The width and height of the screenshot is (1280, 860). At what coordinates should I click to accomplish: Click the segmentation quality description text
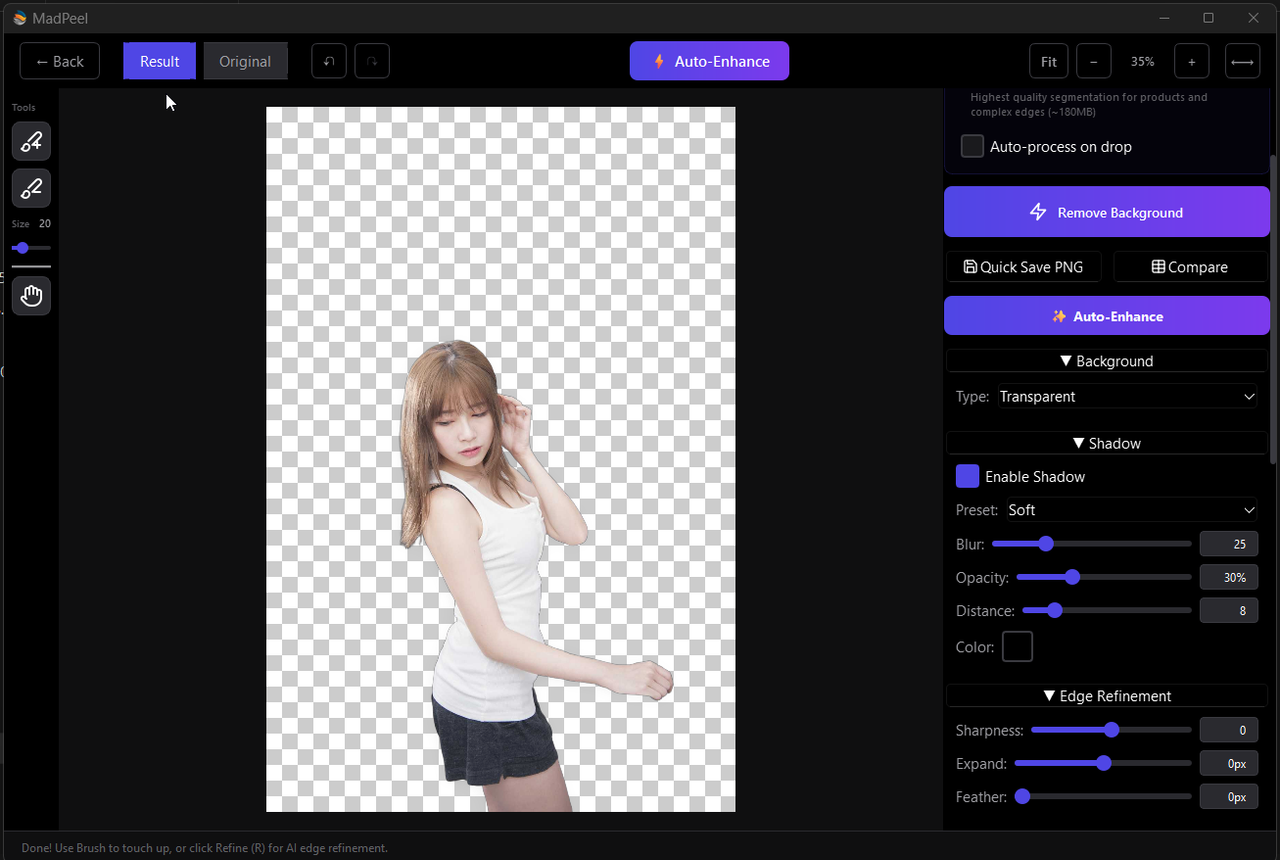[x=1088, y=104]
